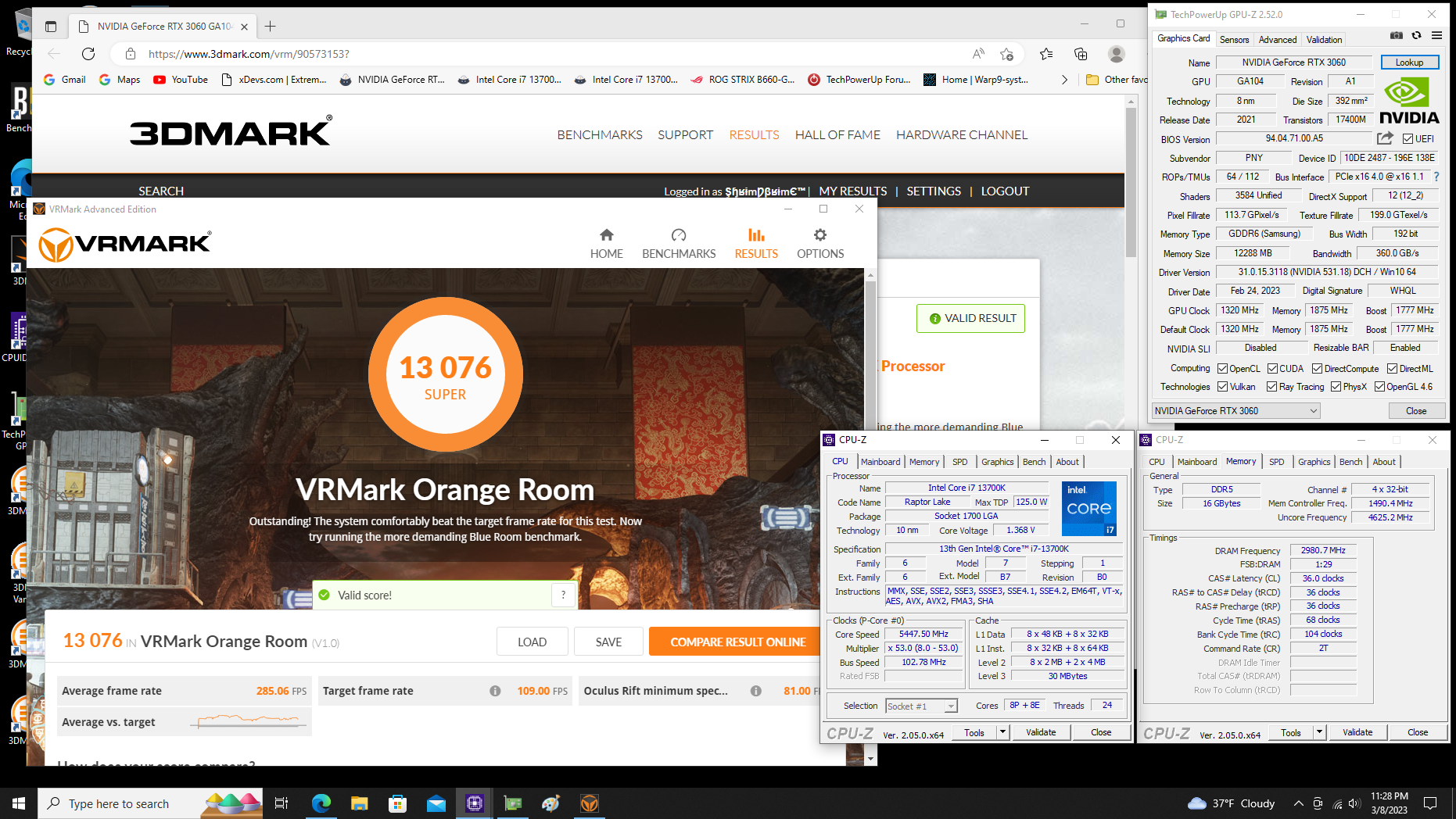Open the VRMark Results tab

(756, 244)
